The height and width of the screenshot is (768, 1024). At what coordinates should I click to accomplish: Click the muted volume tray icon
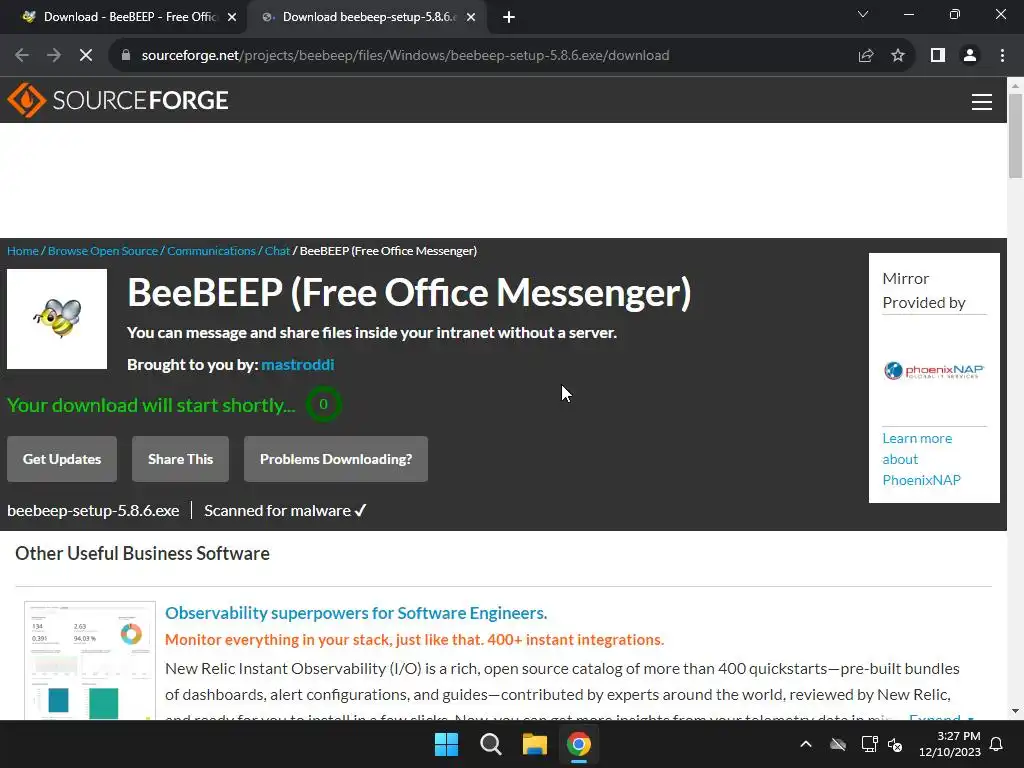click(895, 744)
